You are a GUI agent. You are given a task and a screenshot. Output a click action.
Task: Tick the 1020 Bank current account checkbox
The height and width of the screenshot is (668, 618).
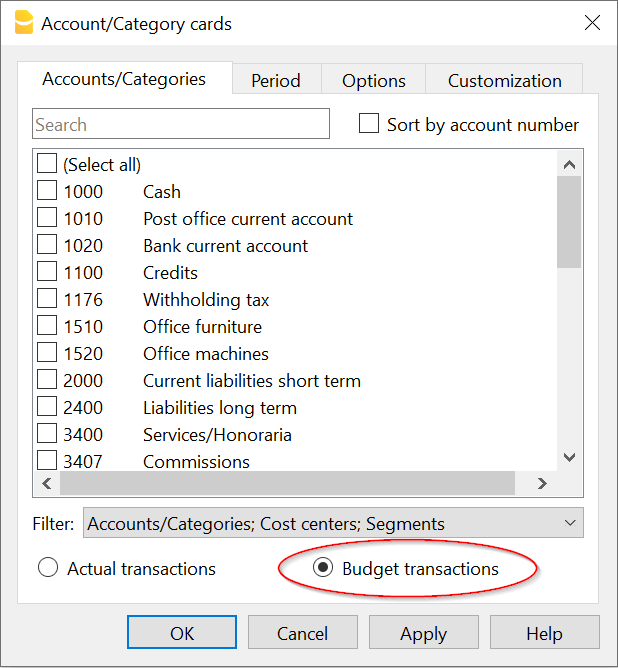[47, 245]
